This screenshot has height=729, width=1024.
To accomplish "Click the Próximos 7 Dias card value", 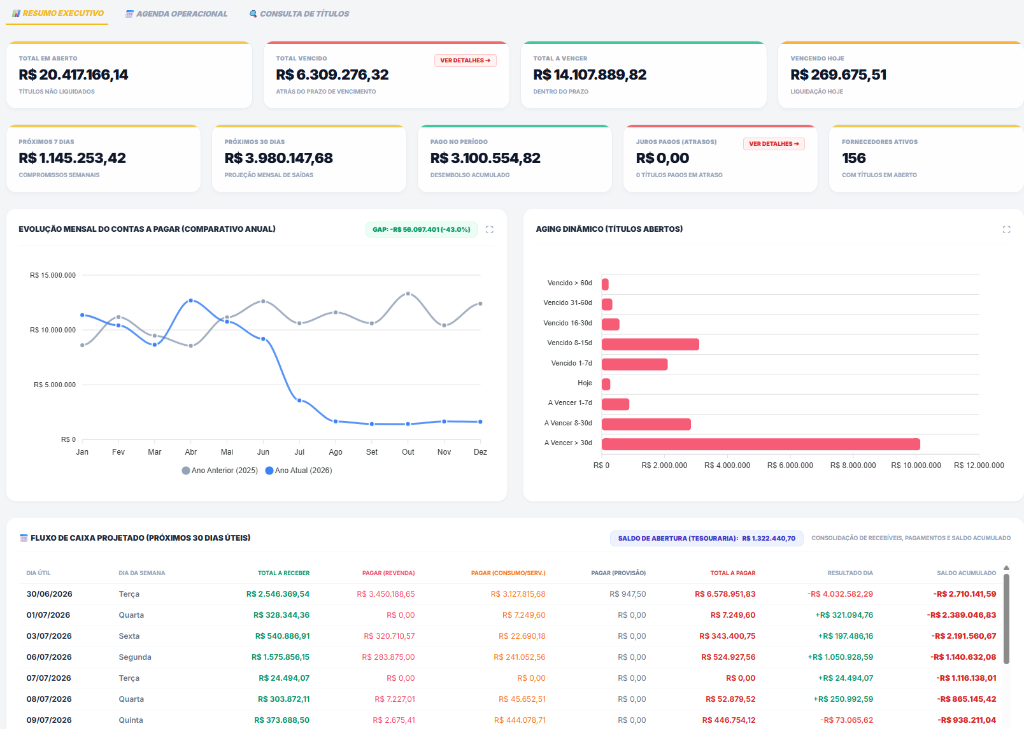I will [72, 158].
